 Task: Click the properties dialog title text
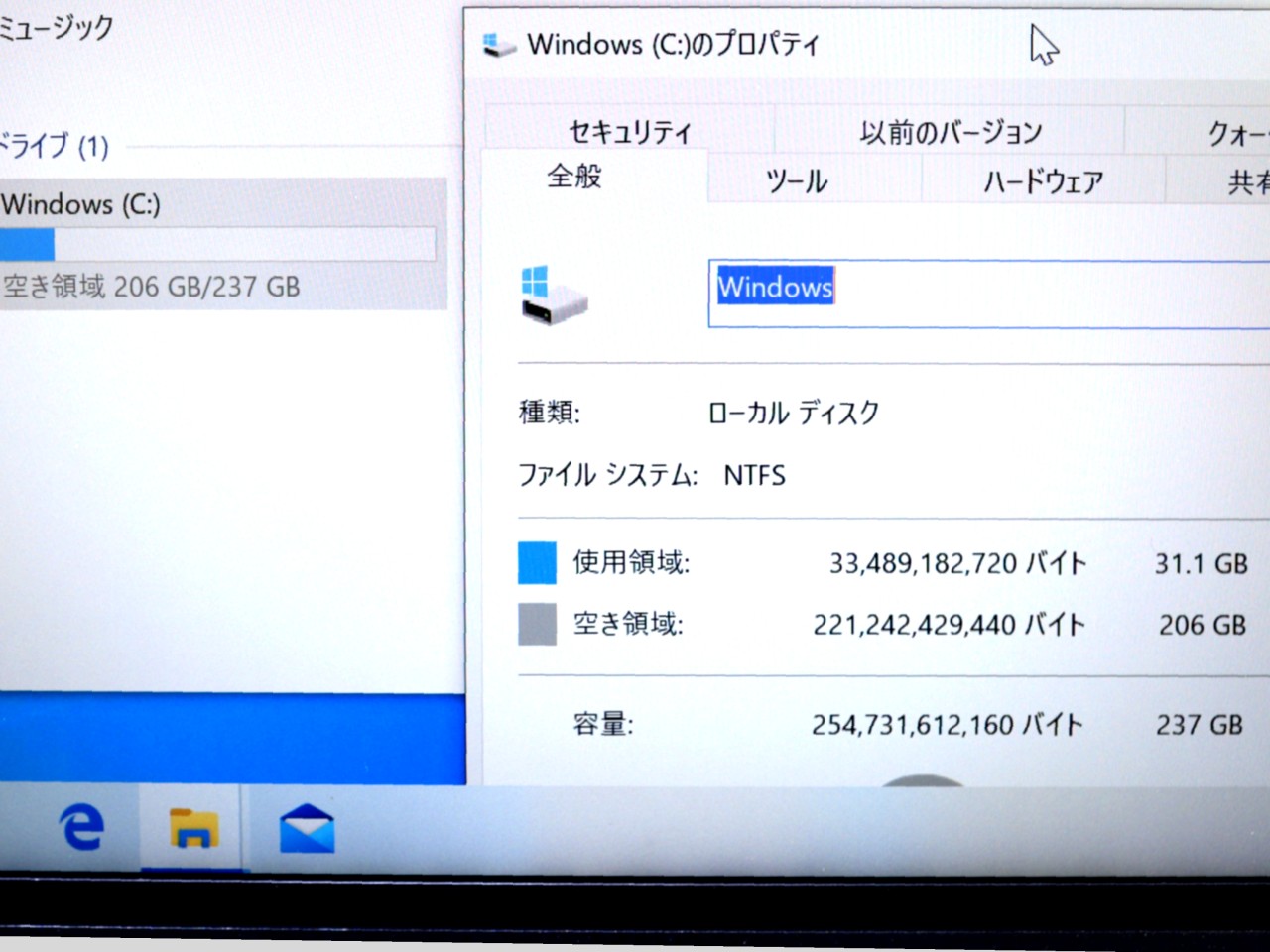click(673, 45)
